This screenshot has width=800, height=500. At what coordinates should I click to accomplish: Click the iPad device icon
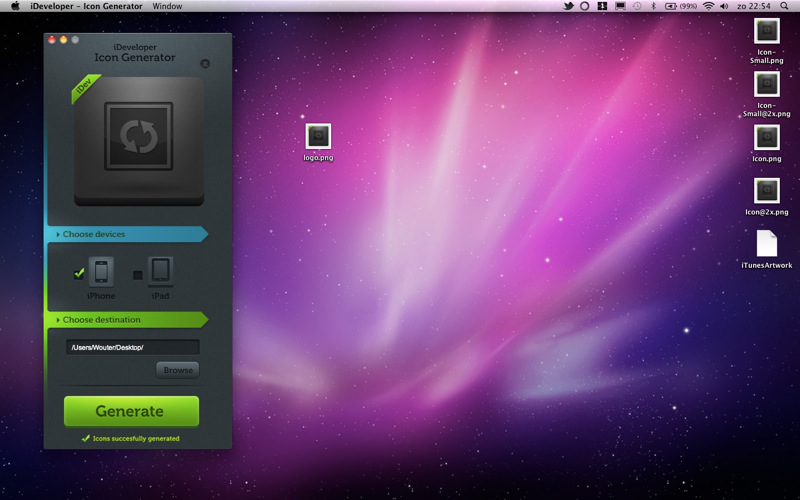pos(160,271)
